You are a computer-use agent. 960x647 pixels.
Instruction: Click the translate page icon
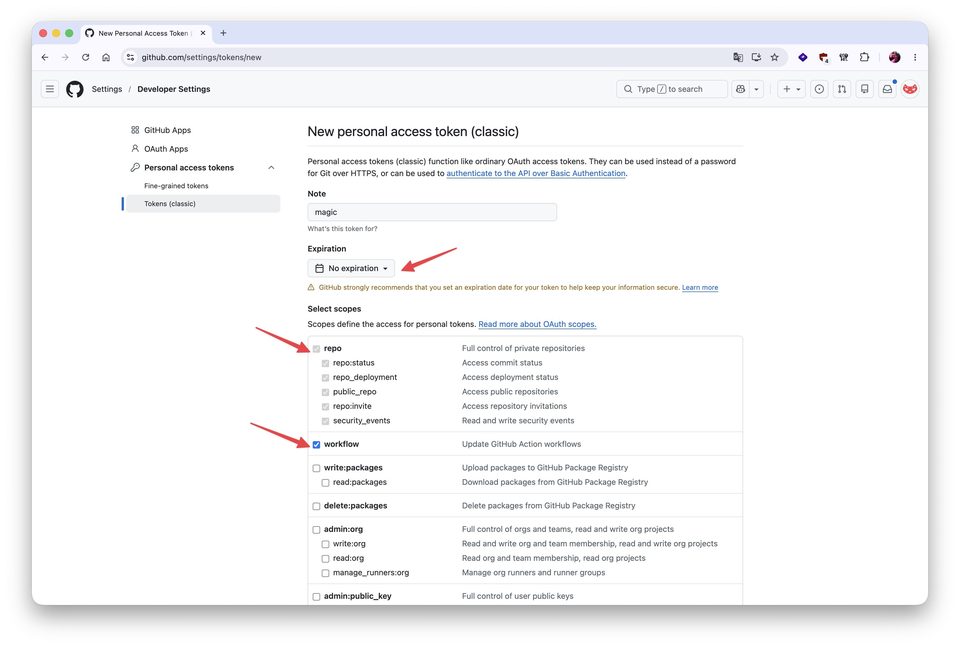pyautogui.click(x=738, y=58)
